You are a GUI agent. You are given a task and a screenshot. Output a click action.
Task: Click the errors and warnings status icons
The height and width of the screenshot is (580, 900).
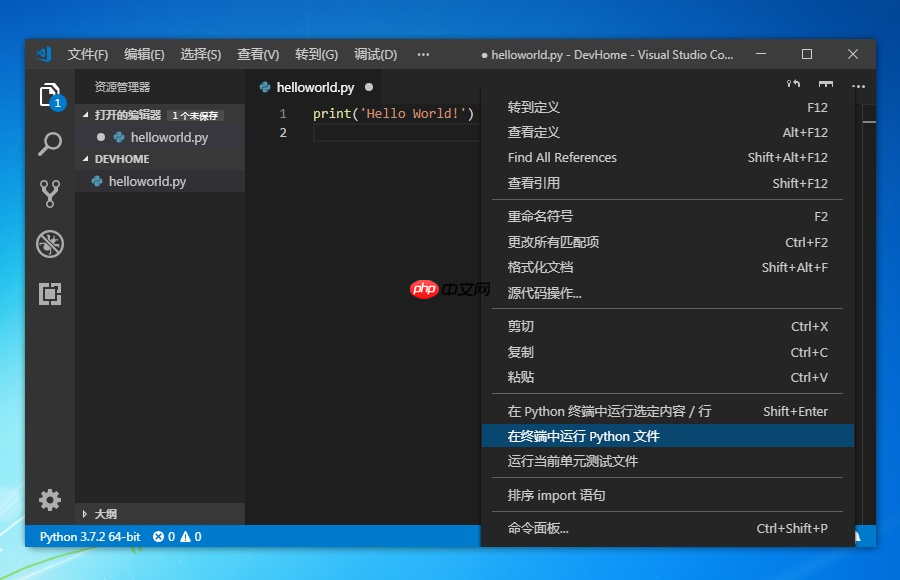(x=177, y=536)
